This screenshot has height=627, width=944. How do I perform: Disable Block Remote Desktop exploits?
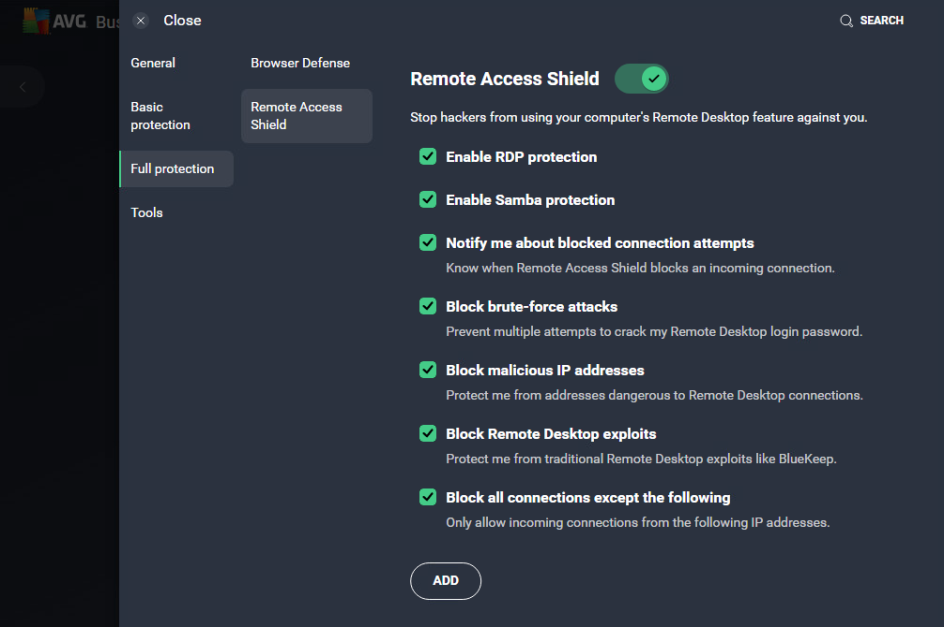click(428, 433)
